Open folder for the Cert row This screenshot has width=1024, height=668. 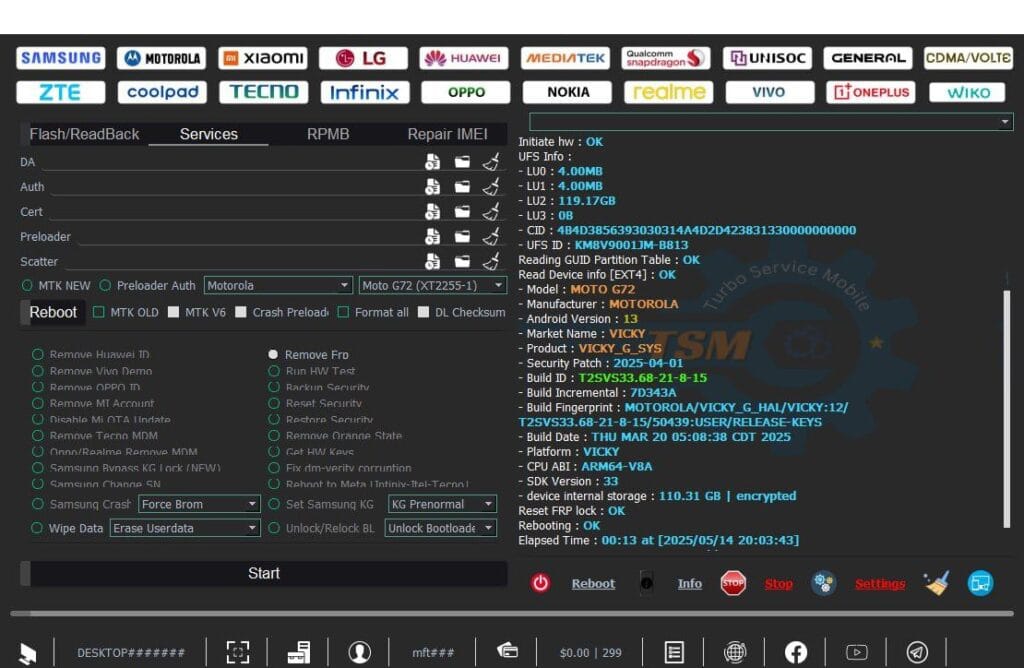462,212
